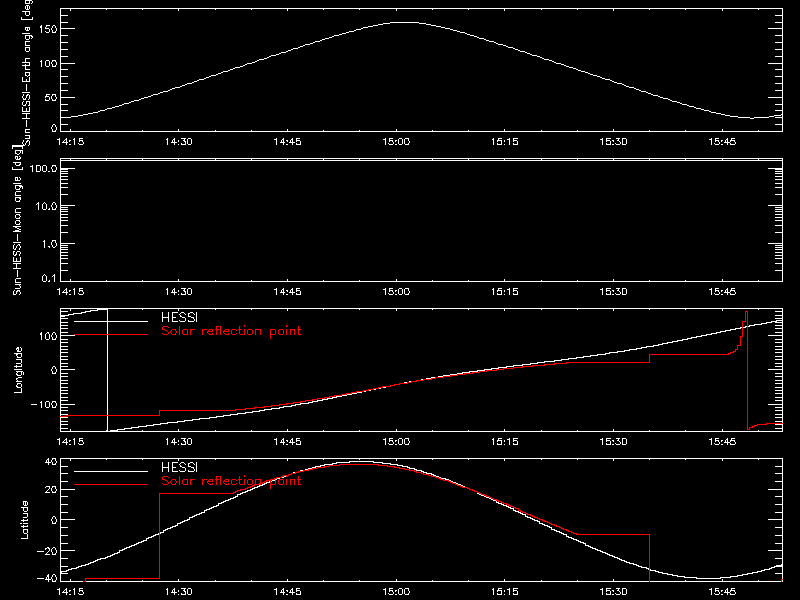Screen dimensions: 800x600
Task: Click 15:30 time label under Longitude plot
Action: coord(613,442)
